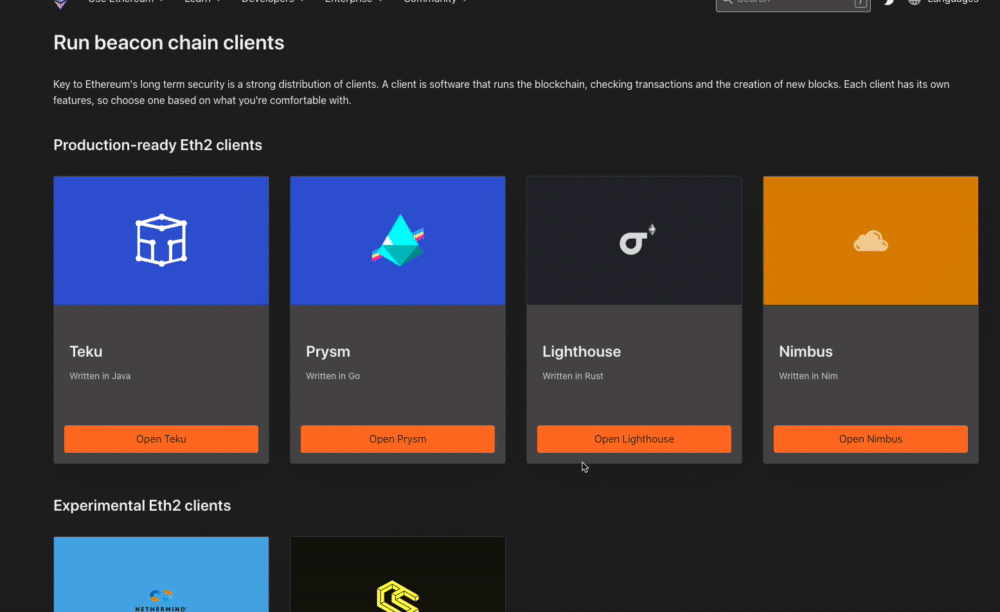Click the 'Written in Java' text
The width and height of the screenshot is (1000, 612).
[100, 376]
